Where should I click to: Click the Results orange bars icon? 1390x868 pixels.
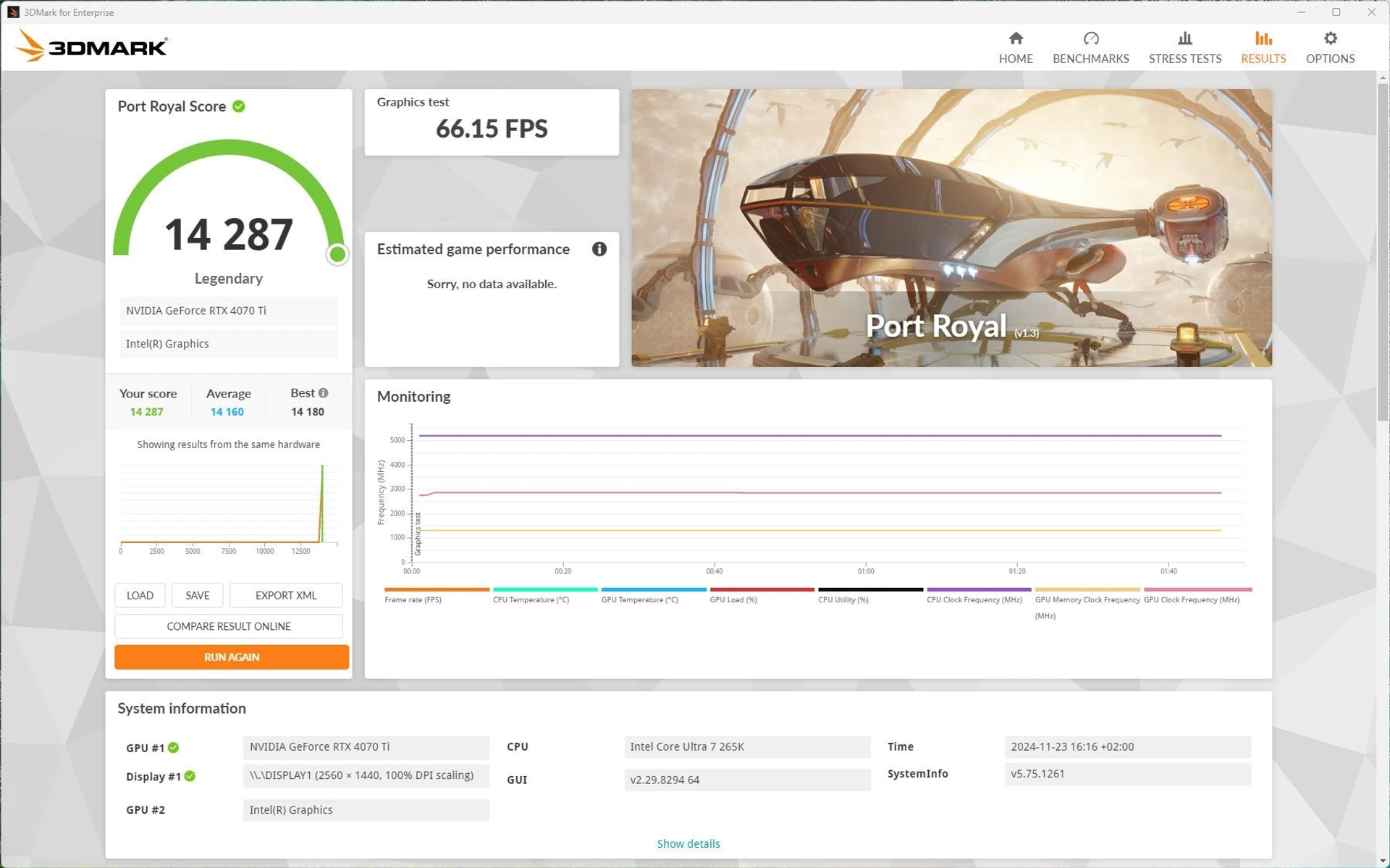coord(1263,38)
